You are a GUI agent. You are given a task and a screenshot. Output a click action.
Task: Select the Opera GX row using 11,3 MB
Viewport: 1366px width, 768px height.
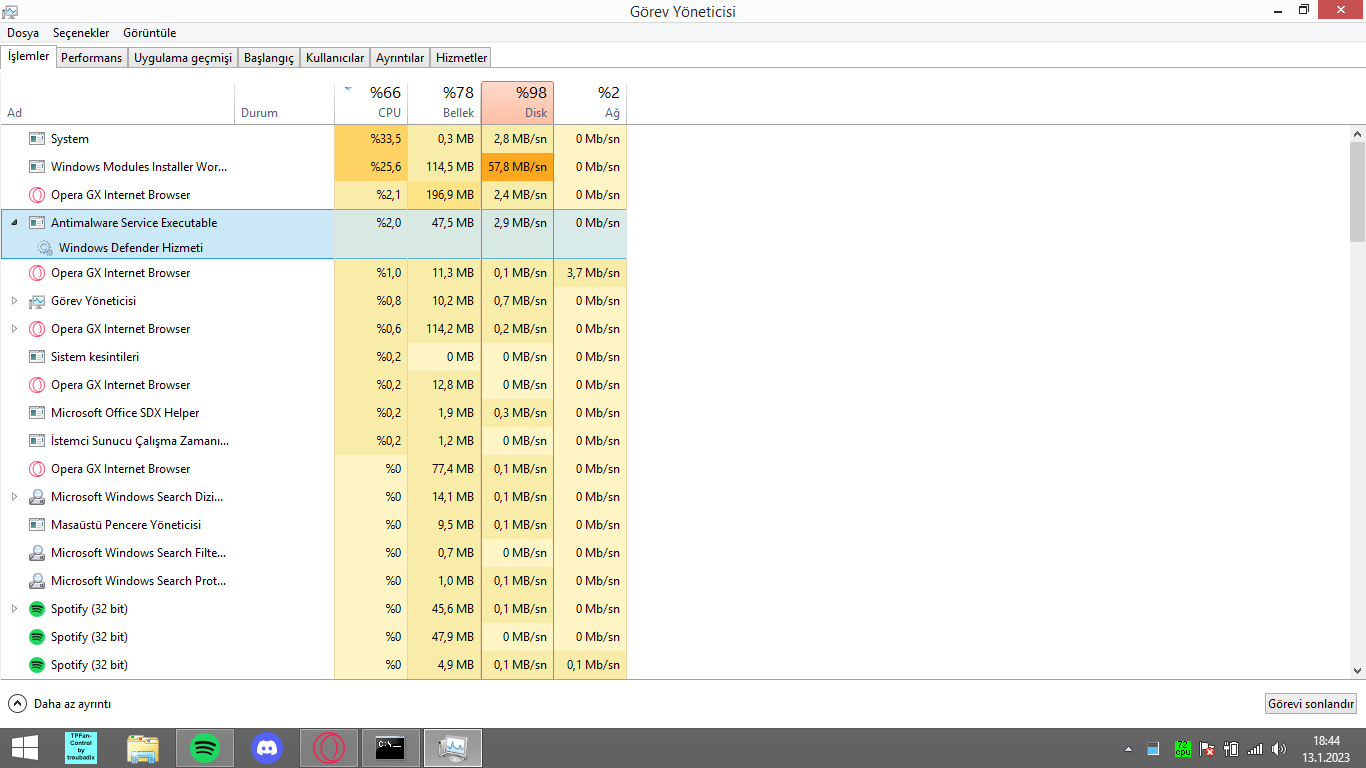[x=313, y=273]
